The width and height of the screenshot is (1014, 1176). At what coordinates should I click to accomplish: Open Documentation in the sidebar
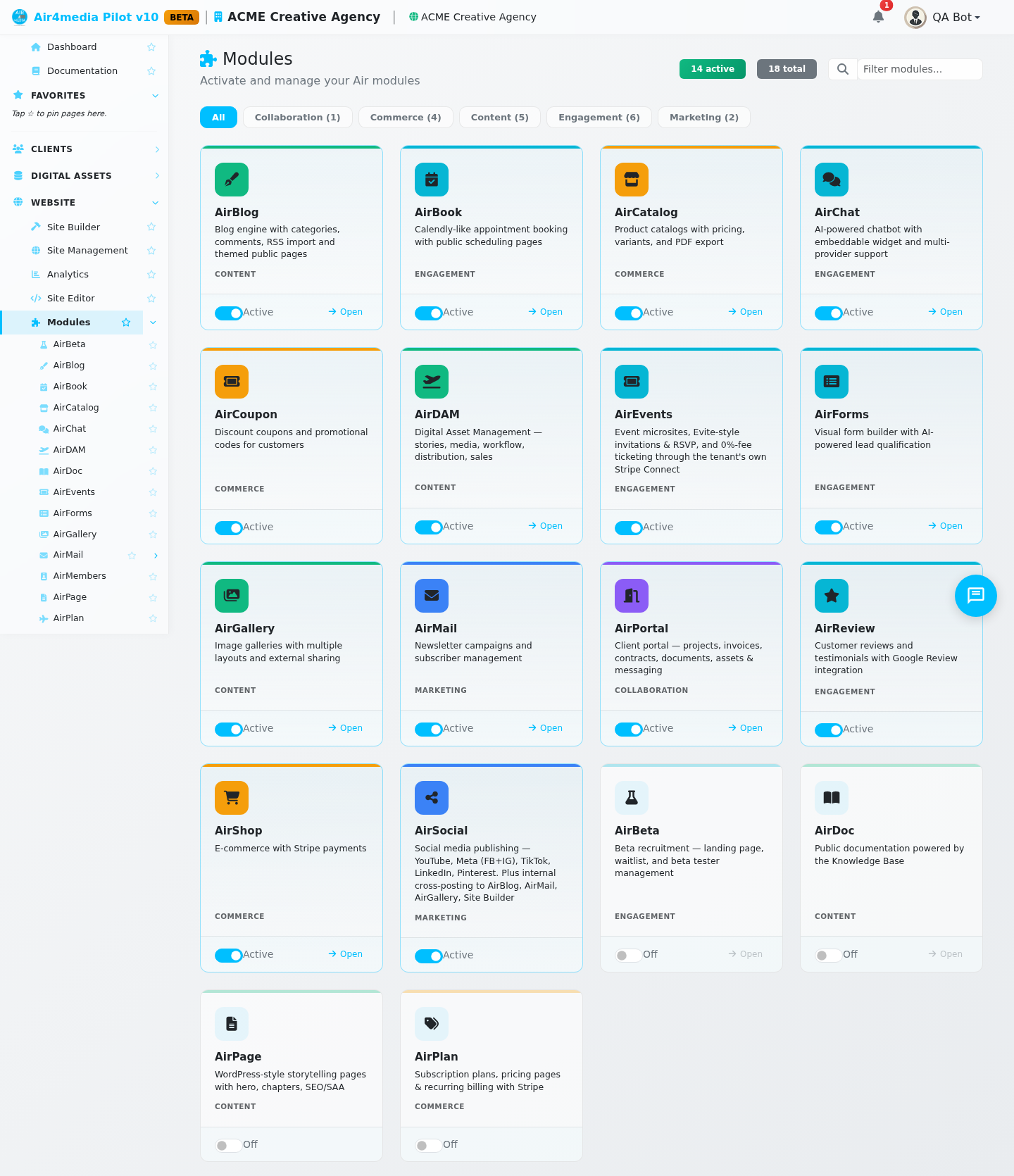click(82, 71)
